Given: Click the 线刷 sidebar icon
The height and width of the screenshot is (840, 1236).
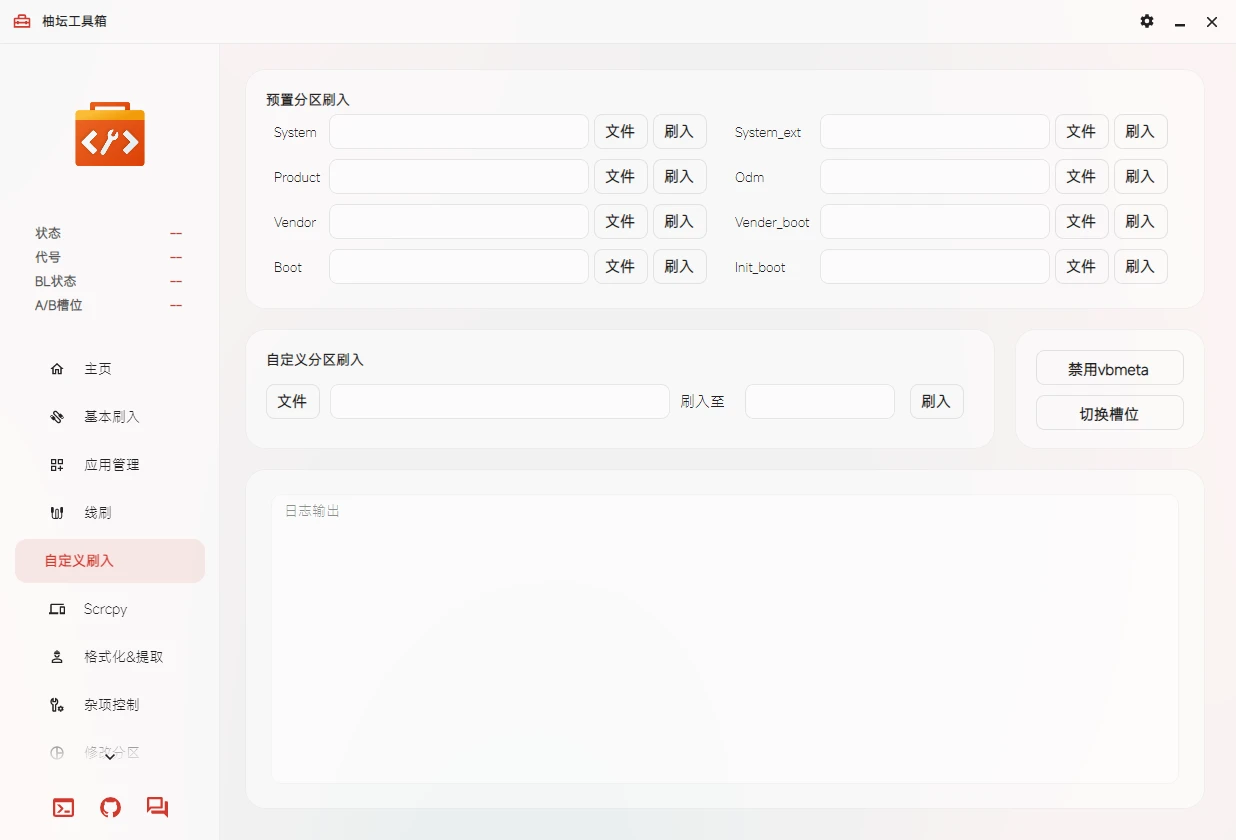Looking at the screenshot, I should point(57,513).
